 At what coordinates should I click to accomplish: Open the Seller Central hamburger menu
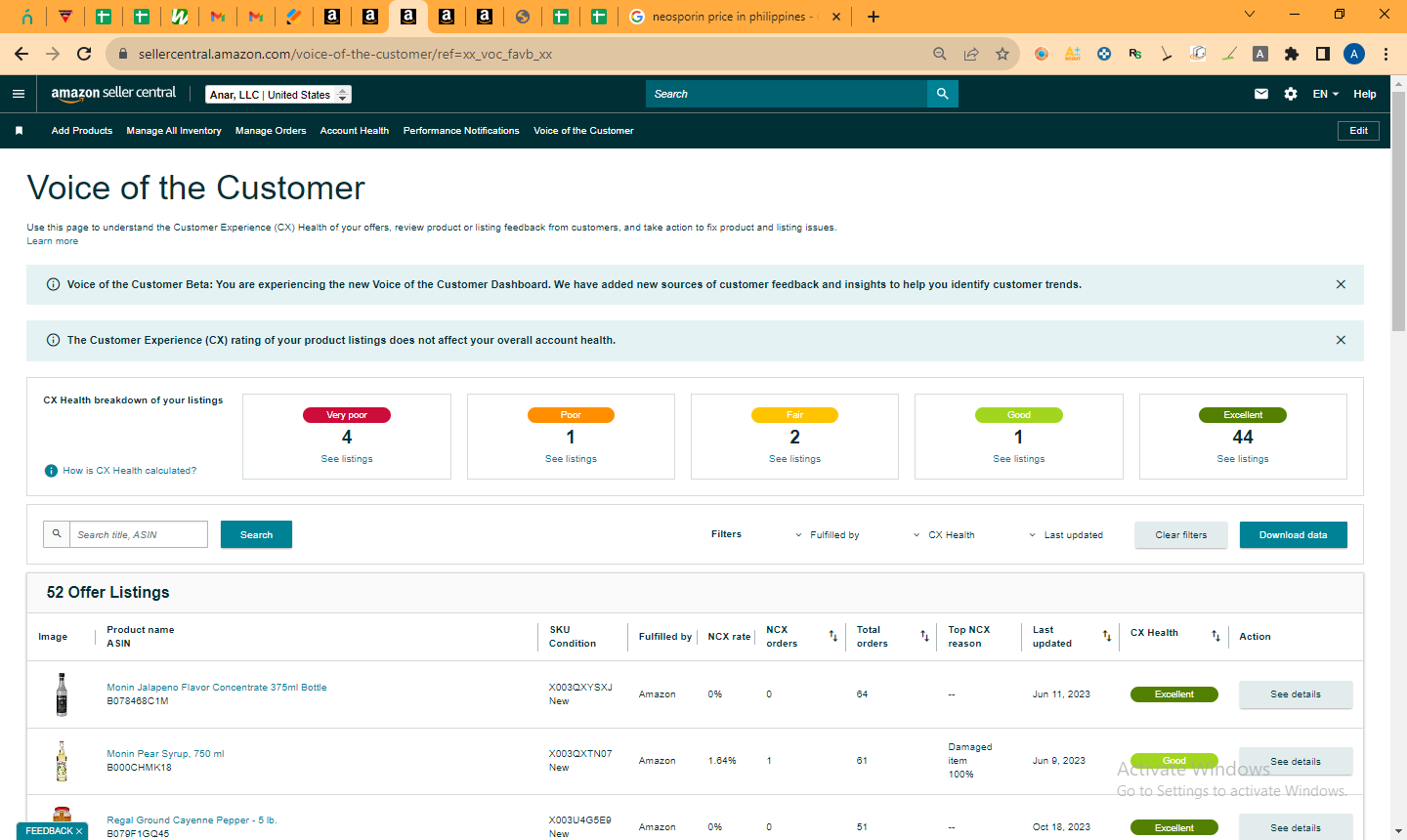(19, 94)
